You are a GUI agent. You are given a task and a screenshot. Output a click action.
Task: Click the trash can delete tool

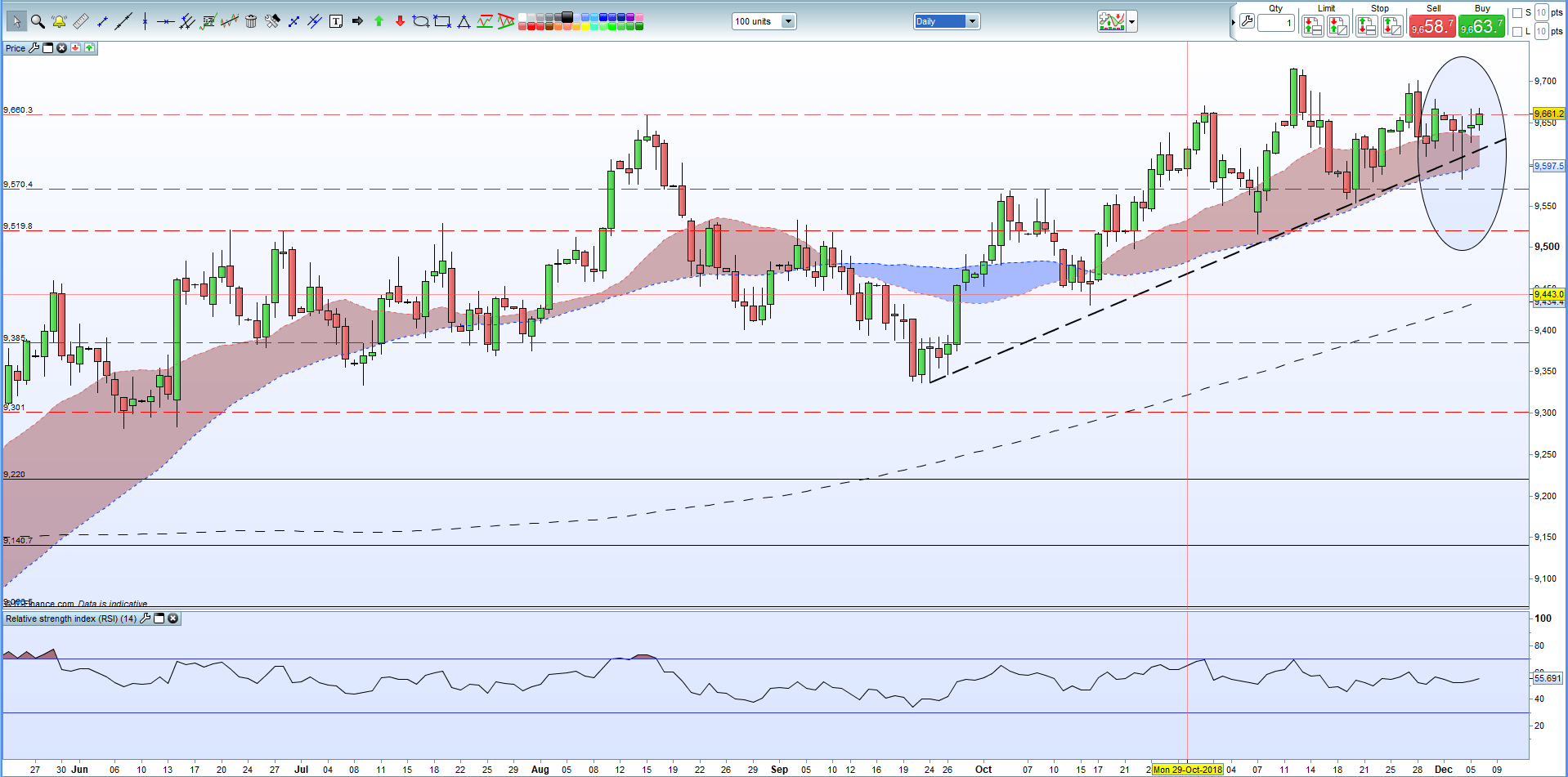(x=251, y=21)
